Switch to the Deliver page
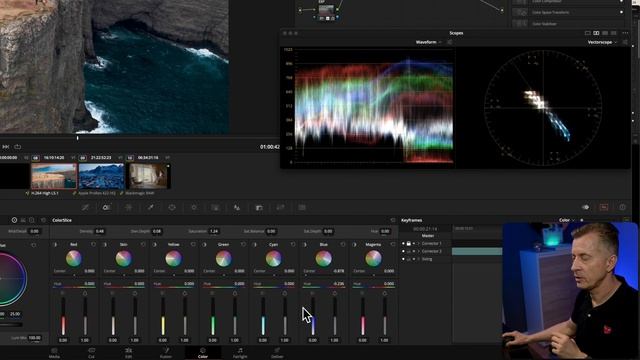Viewport: 640px width, 360px height. 277,353
